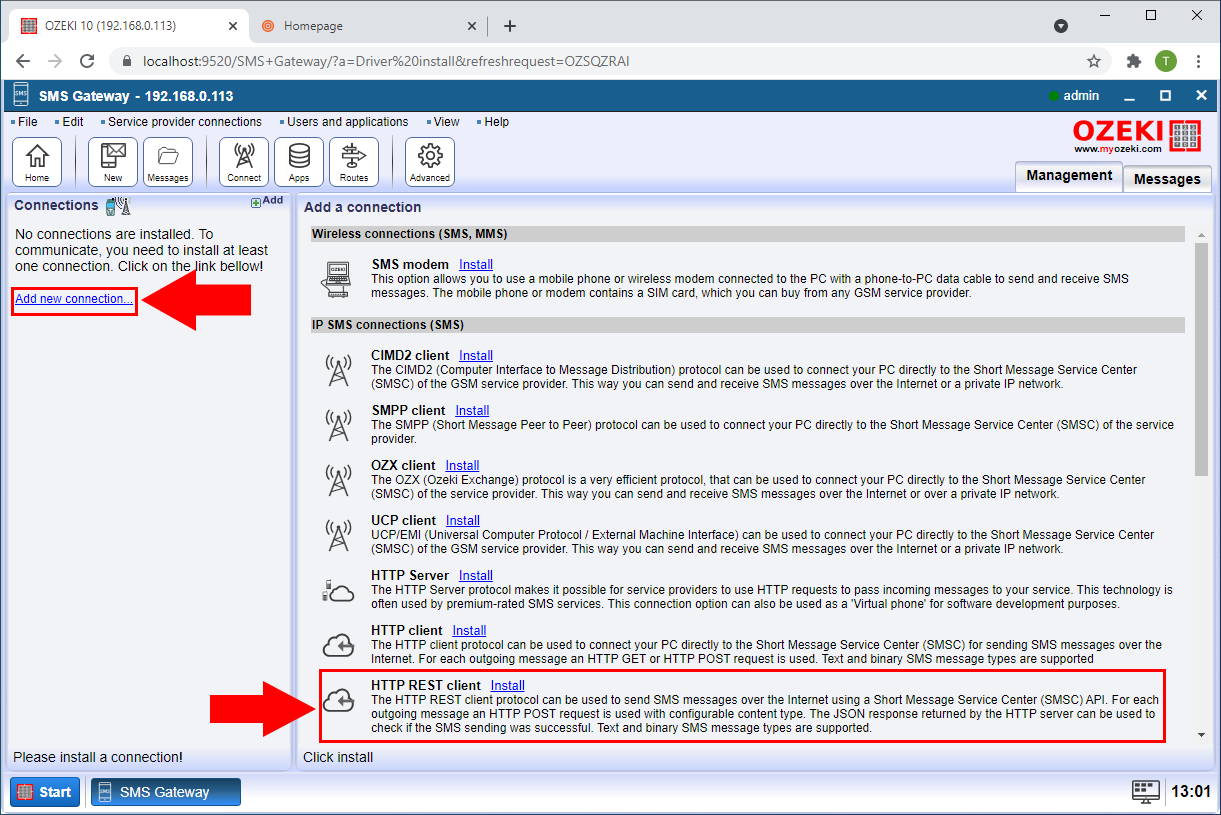This screenshot has height=815, width=1221.
Task: Click the IP SMS connections section header
Action: click(747, 325)
